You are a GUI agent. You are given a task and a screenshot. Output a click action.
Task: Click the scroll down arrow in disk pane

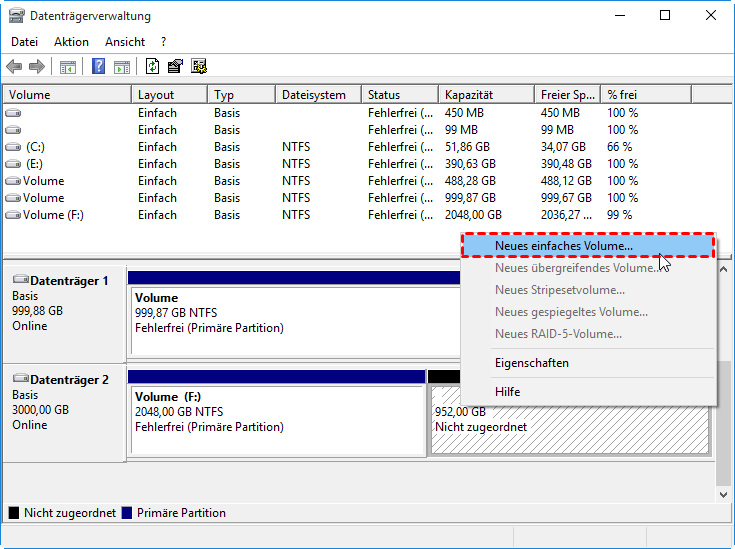click(x=724, y=493)
